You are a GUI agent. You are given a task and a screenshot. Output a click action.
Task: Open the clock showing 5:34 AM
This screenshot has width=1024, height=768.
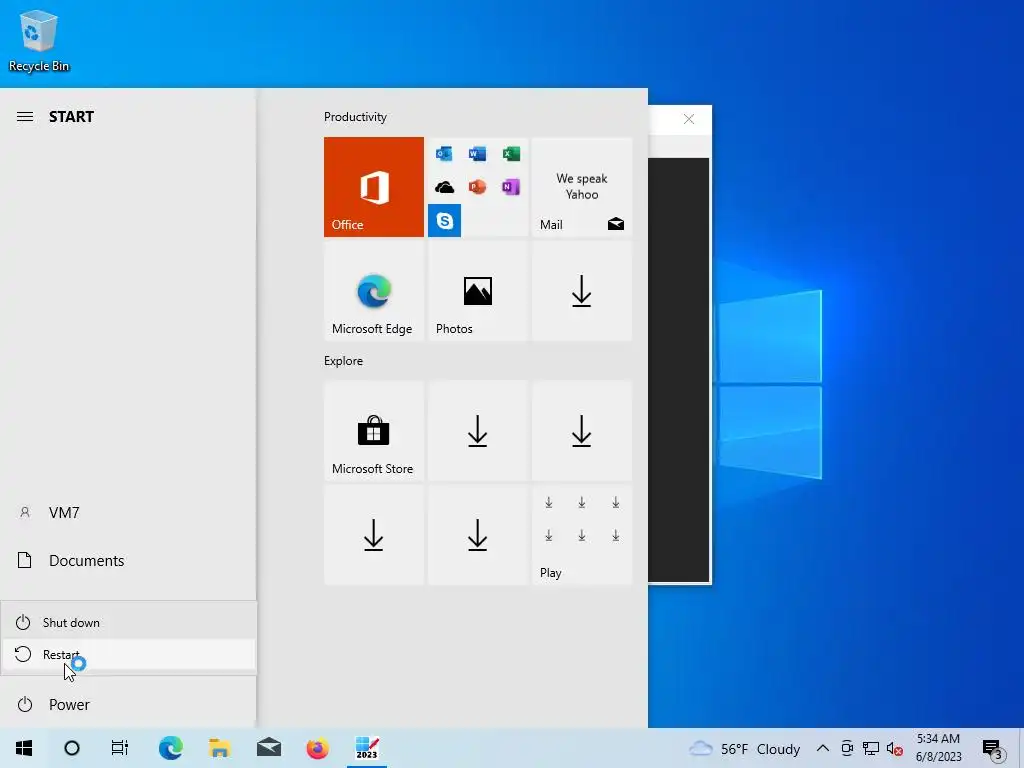pyautogui.click(x=938, y=748)
